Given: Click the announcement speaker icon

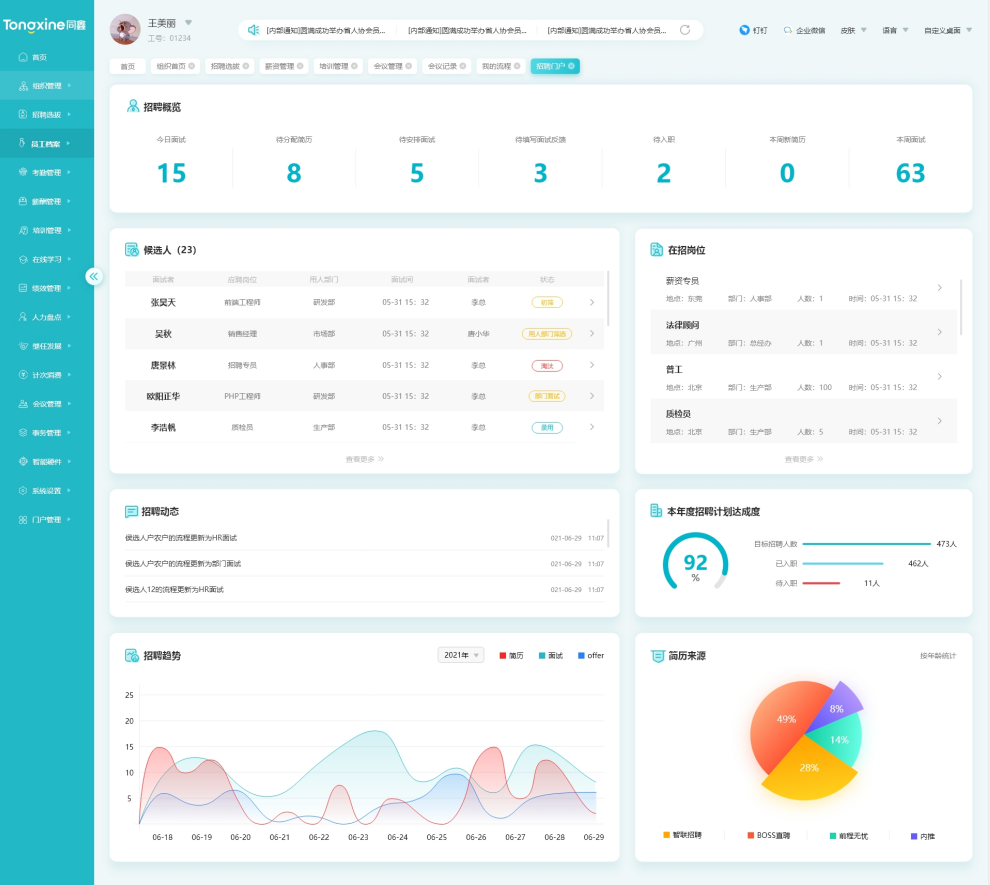Looking at the screenshot, I should click(x=254, y=30).
